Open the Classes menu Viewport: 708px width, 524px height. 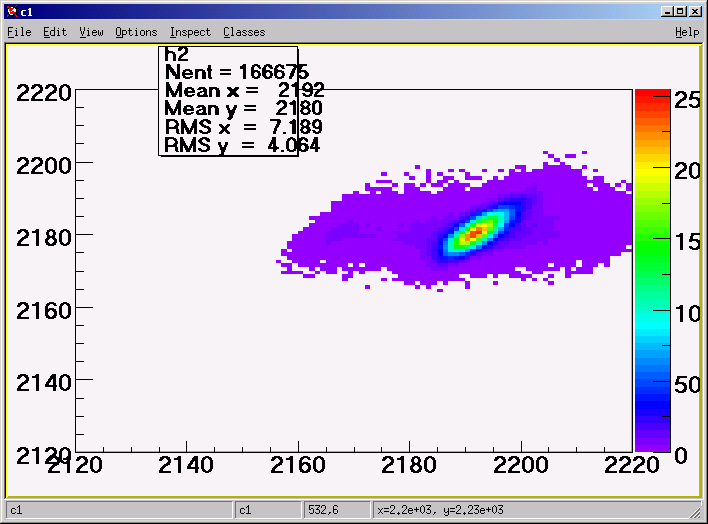(244, 32)
